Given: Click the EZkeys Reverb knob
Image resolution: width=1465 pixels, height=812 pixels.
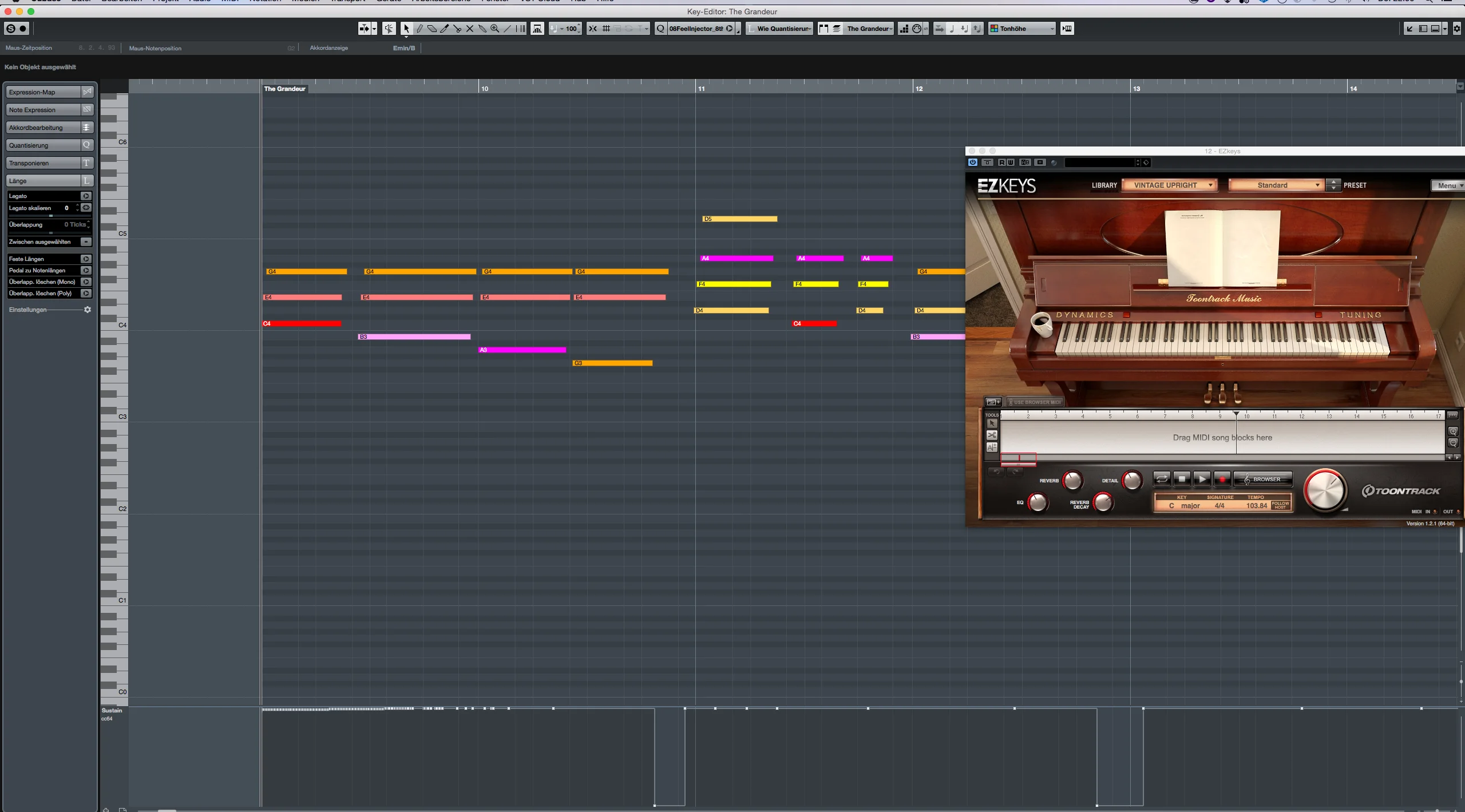Looking at the screenshot, I should coord(1073,481).
